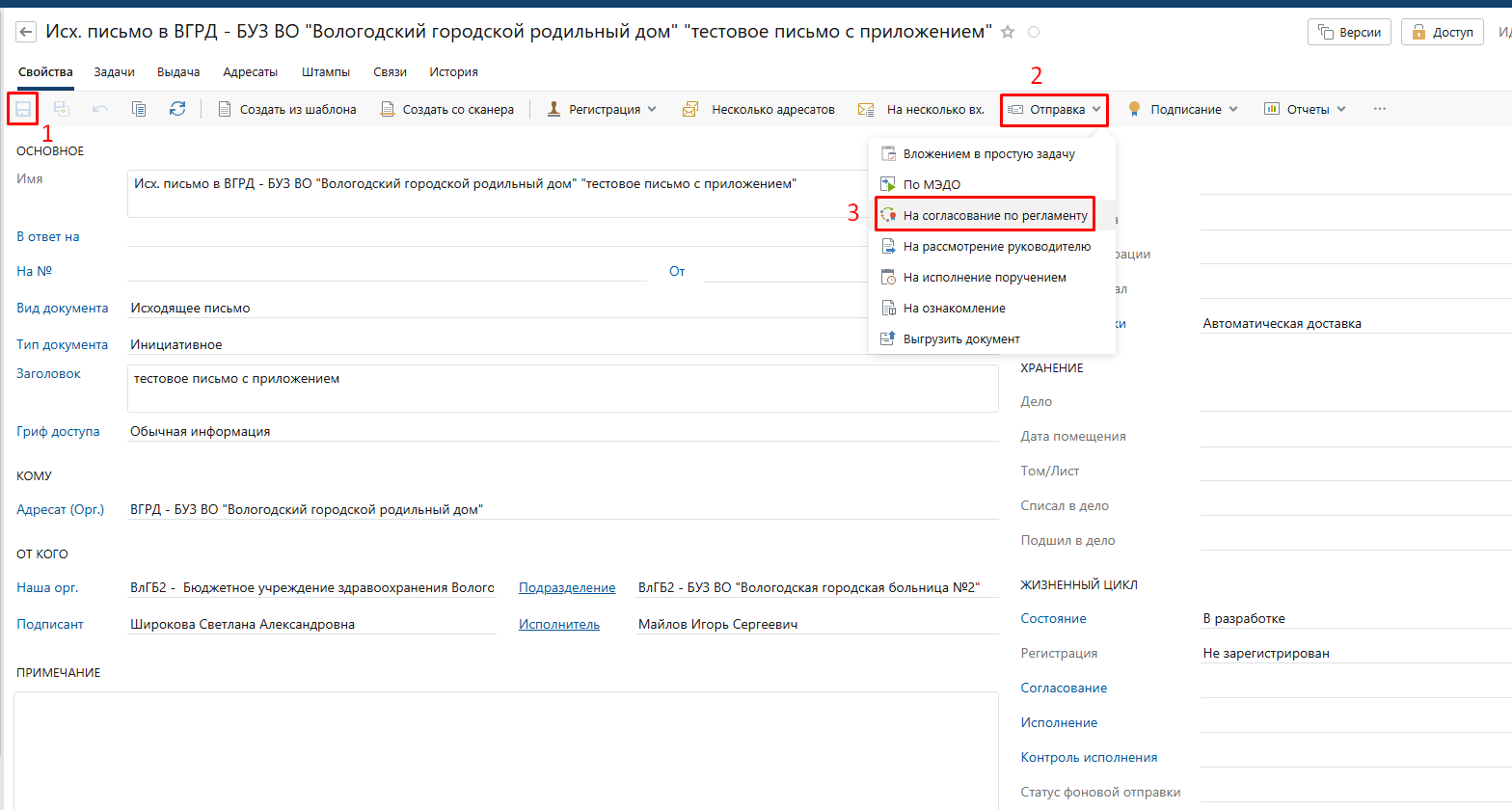This screenshot has width=1512, height=810.
Task: Expand the 'Подписание' dropdown
Action: [x=1183, y=109]
